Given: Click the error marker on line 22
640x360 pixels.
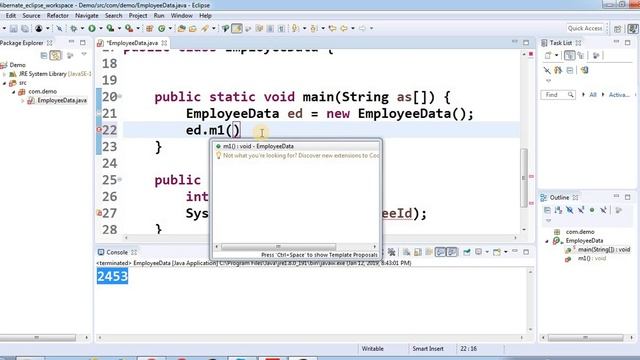Looking at the screenshot, I should click(99, 130).
